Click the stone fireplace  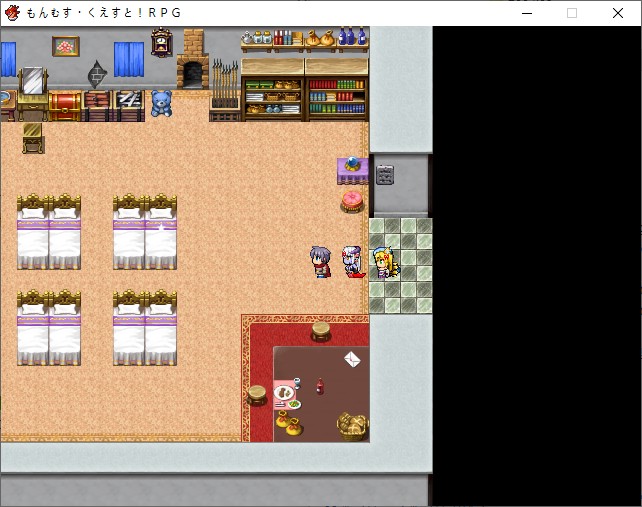(192, 59)
